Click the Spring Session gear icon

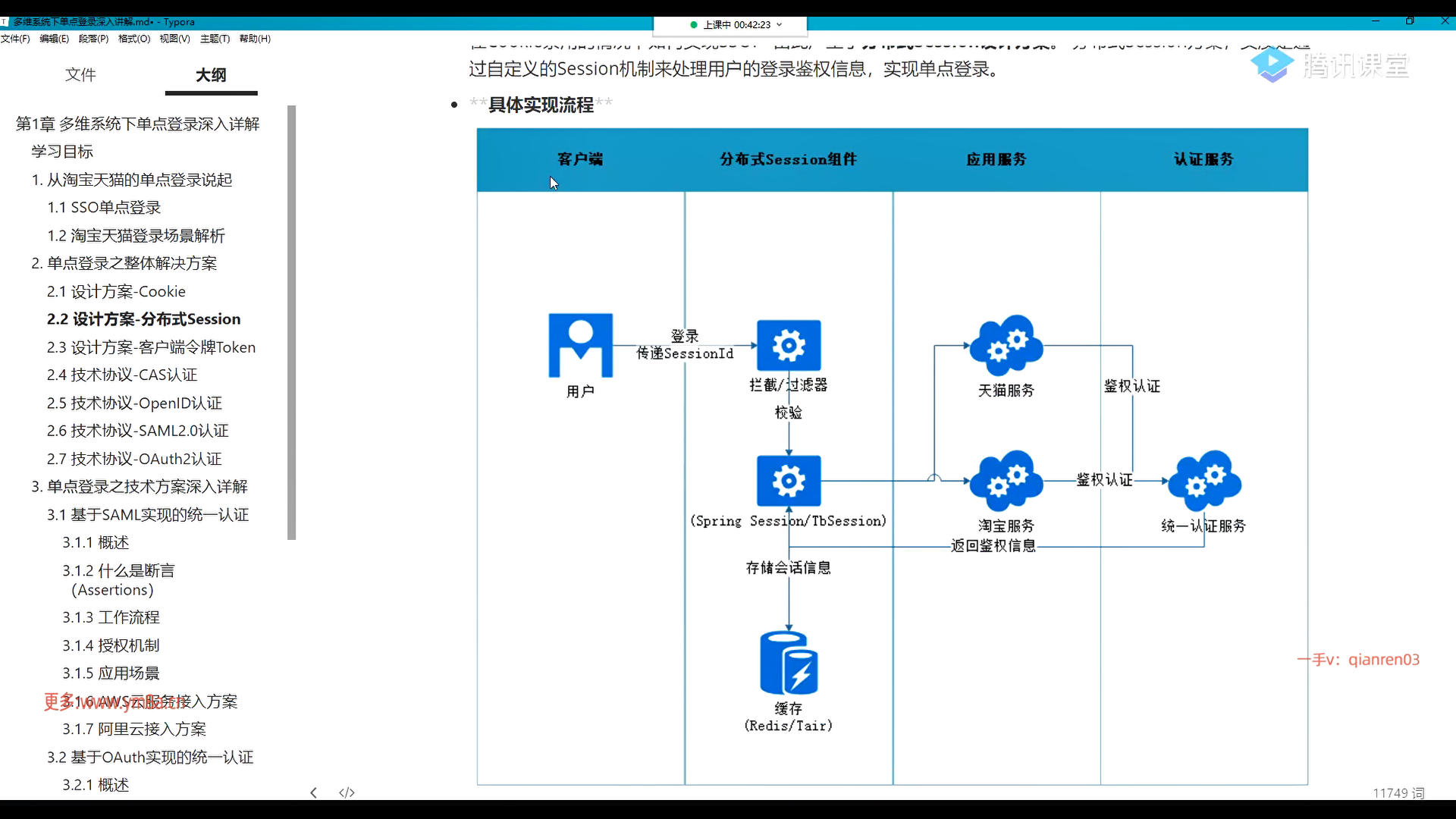[789, 481]
